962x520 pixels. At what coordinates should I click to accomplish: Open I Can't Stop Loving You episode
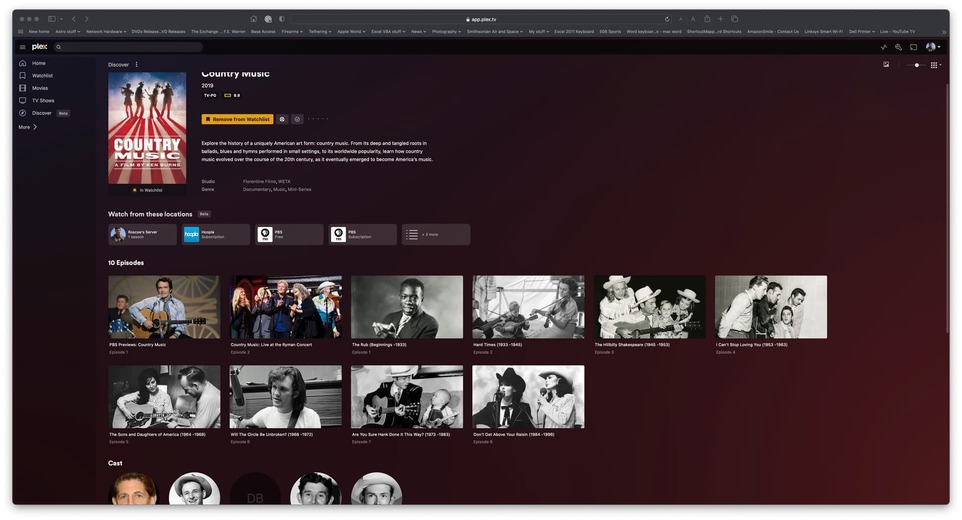[x=771, y=307]
